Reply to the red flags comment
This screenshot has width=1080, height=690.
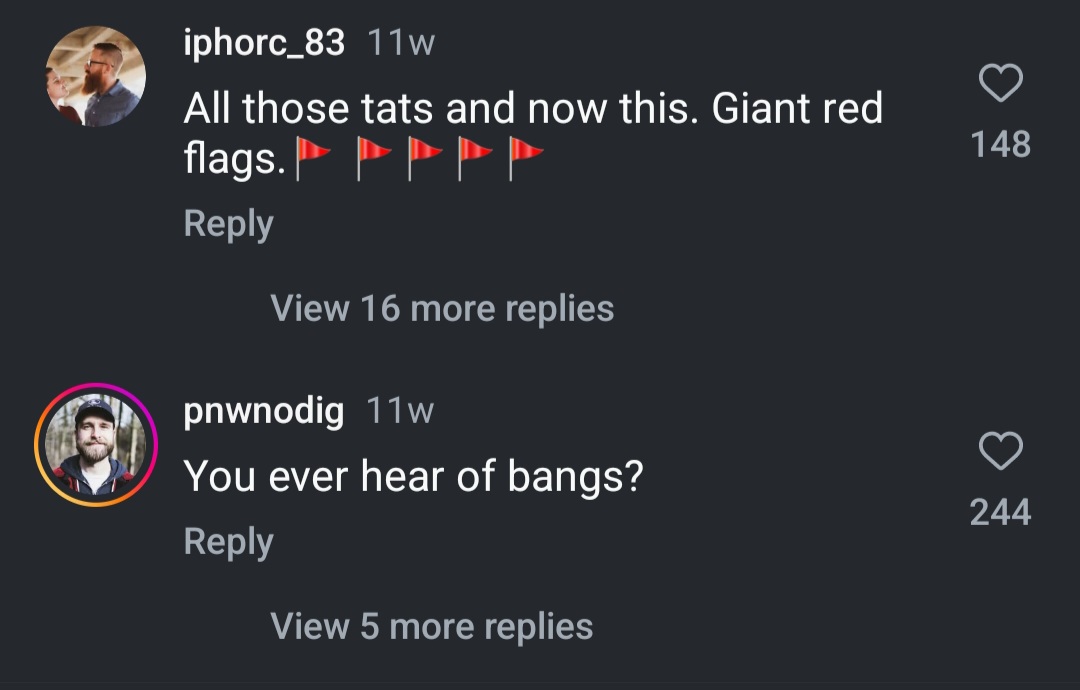pyautogui.click(x=229, y=224)
